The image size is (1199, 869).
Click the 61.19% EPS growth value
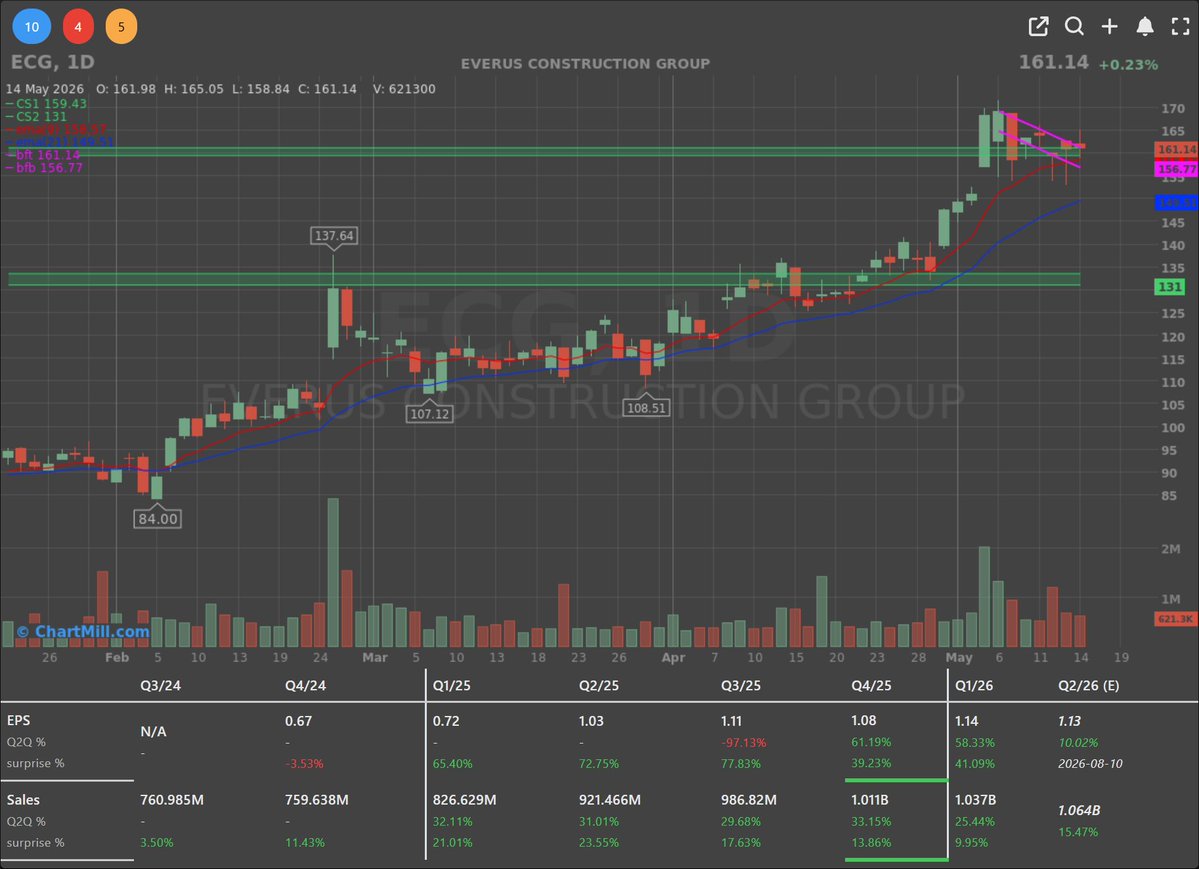tap(871, 742)
